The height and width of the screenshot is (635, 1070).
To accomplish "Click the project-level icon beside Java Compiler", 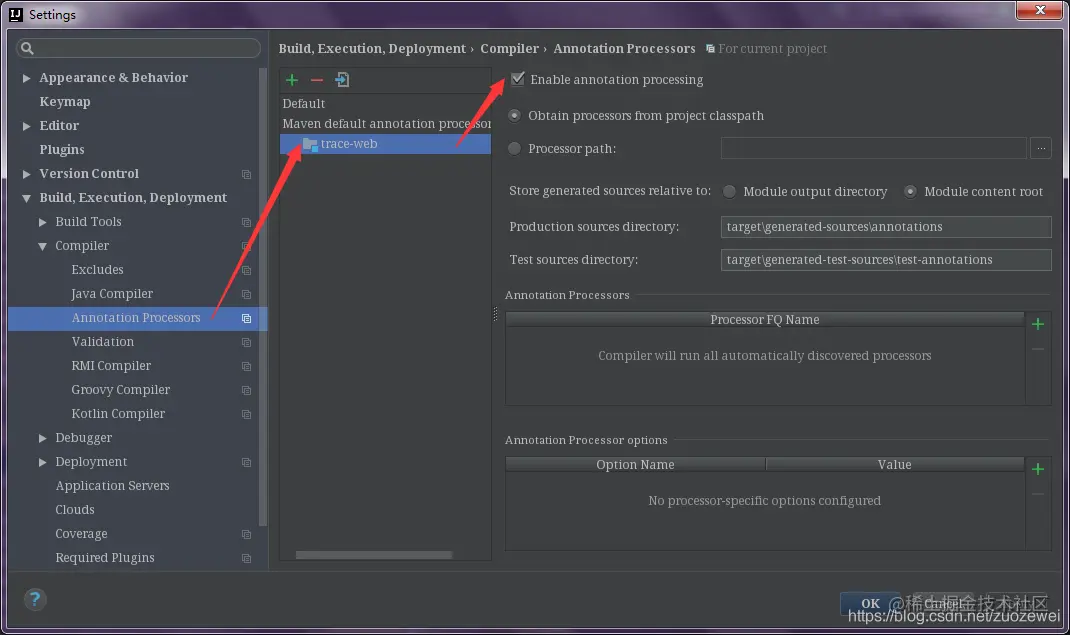I will tap(246, 295).
